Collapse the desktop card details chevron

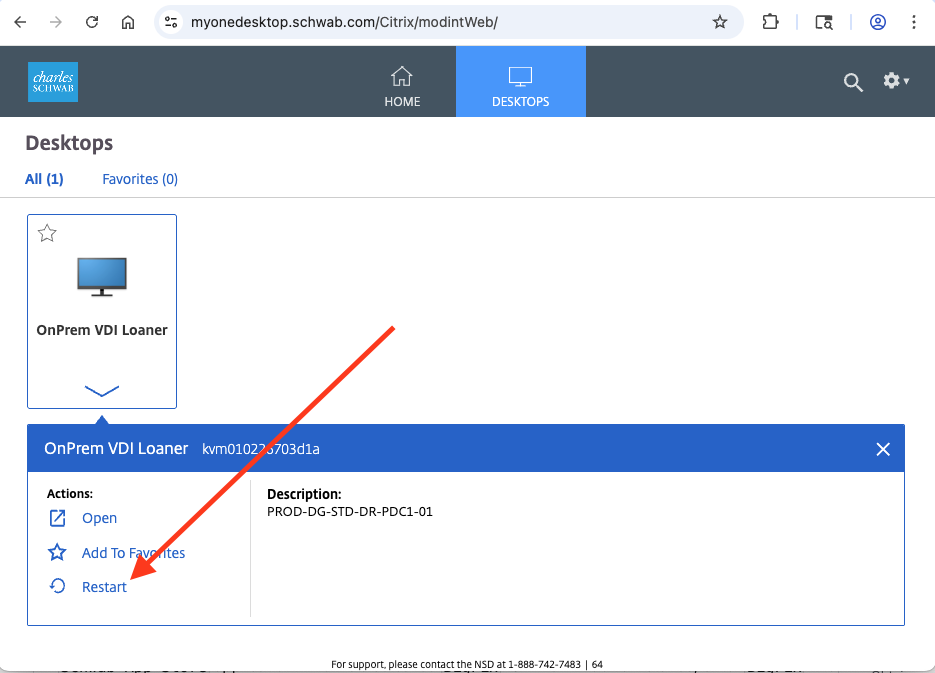click(101, 390)
